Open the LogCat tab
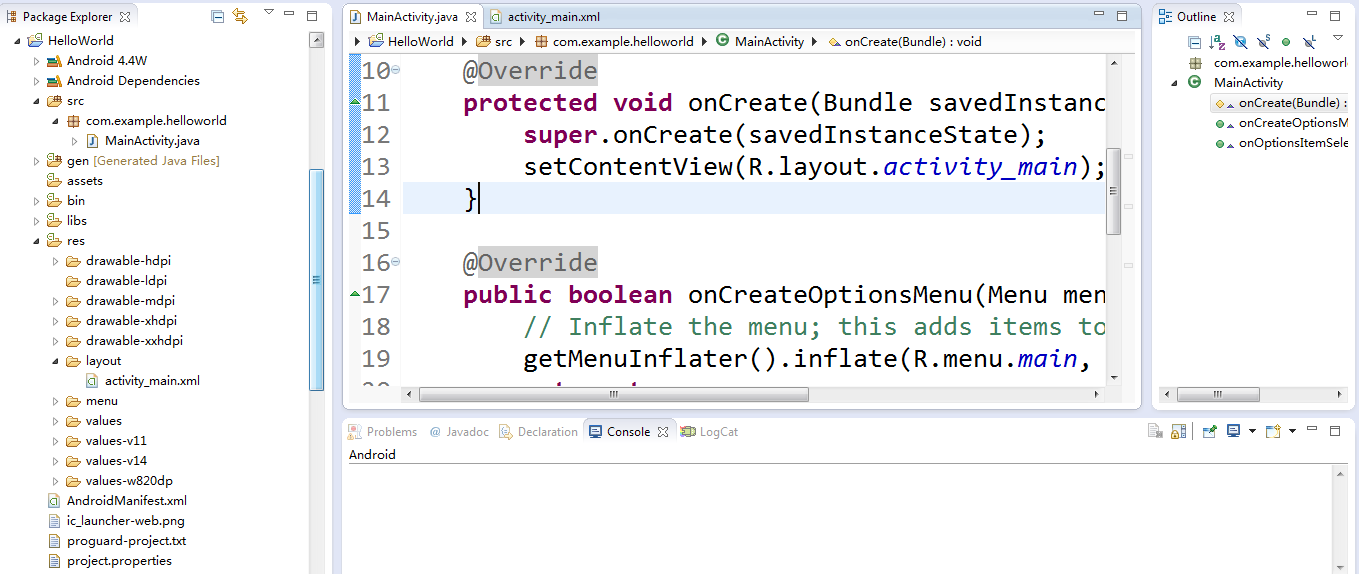Viewport: 1359px width, 574px height. pos(709,432)
